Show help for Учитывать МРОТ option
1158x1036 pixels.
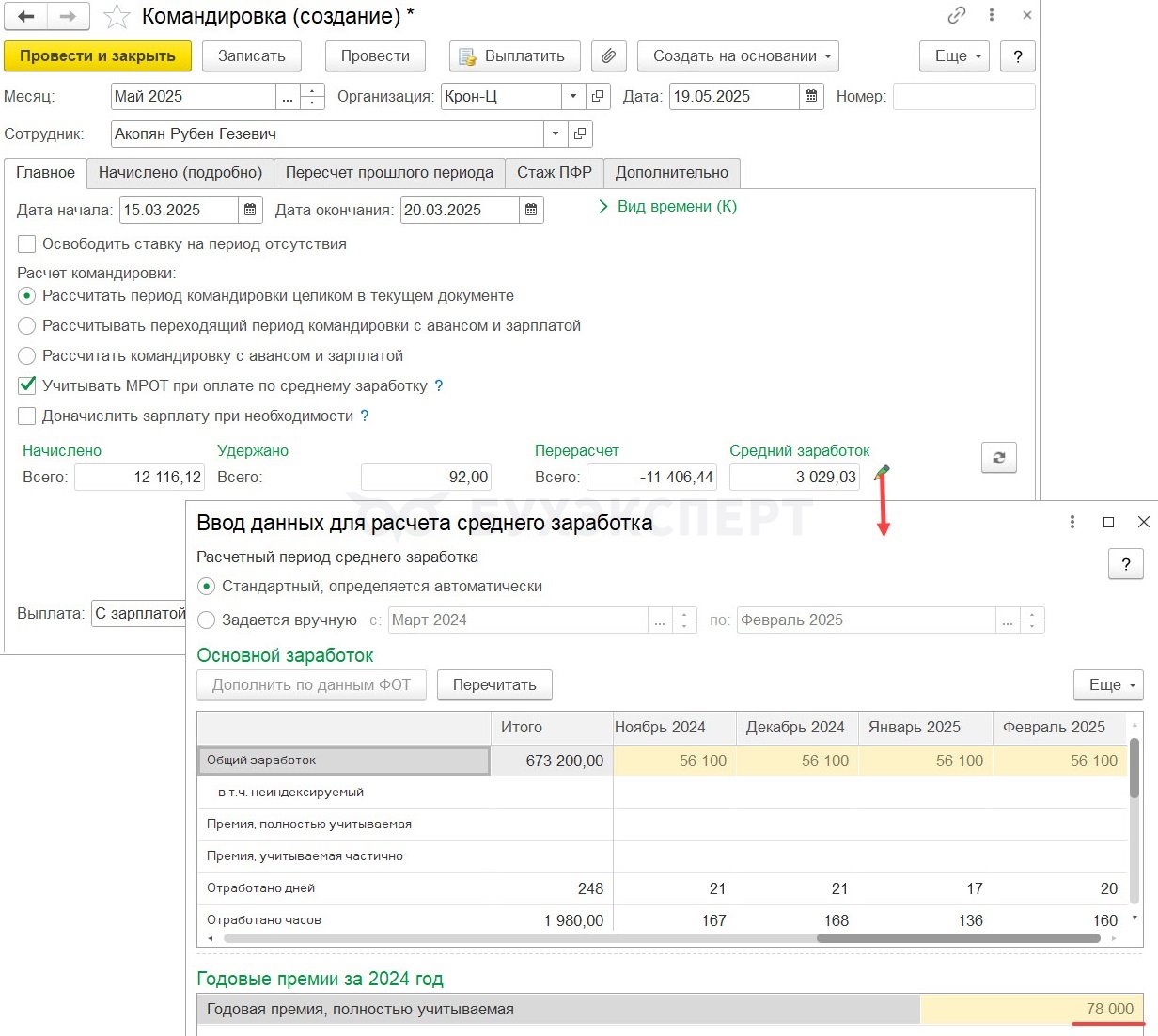[439, 386]
